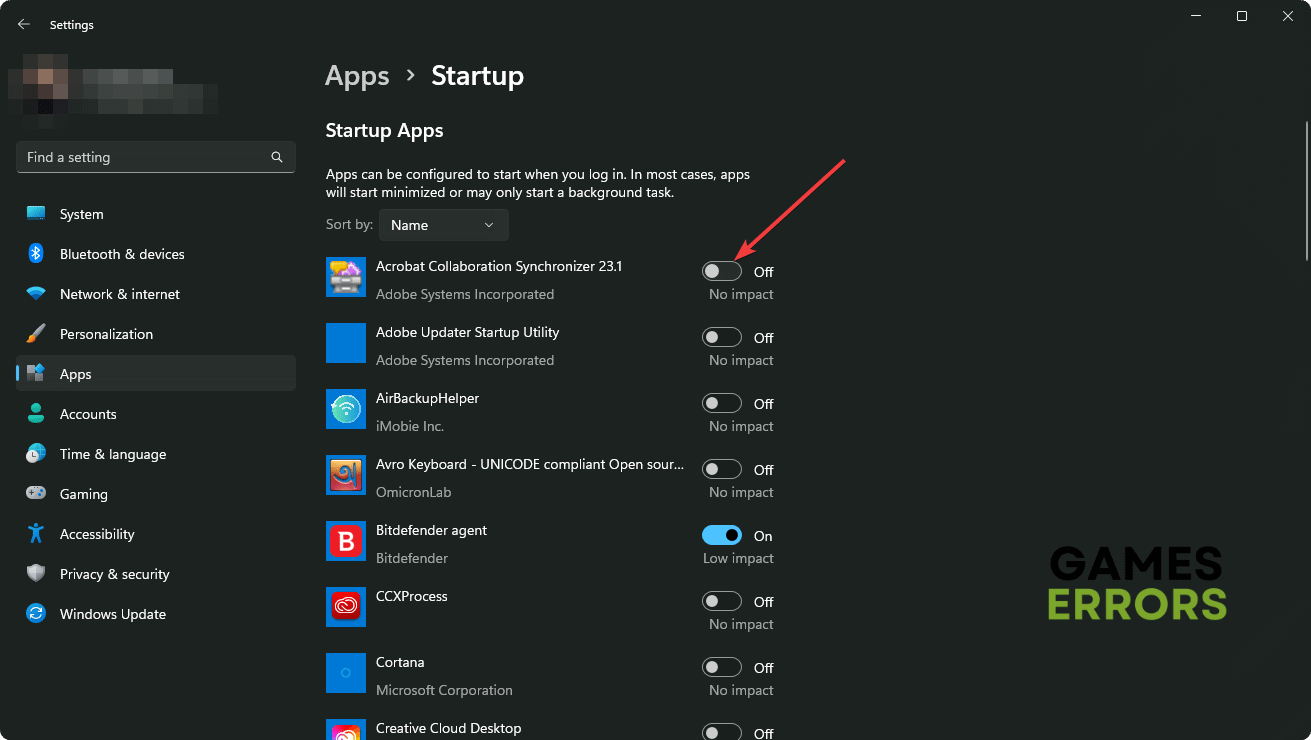This screenshot has width=1311, height=740.
Task: Open Windows Update in the sidebar
Action: [112, 614]
